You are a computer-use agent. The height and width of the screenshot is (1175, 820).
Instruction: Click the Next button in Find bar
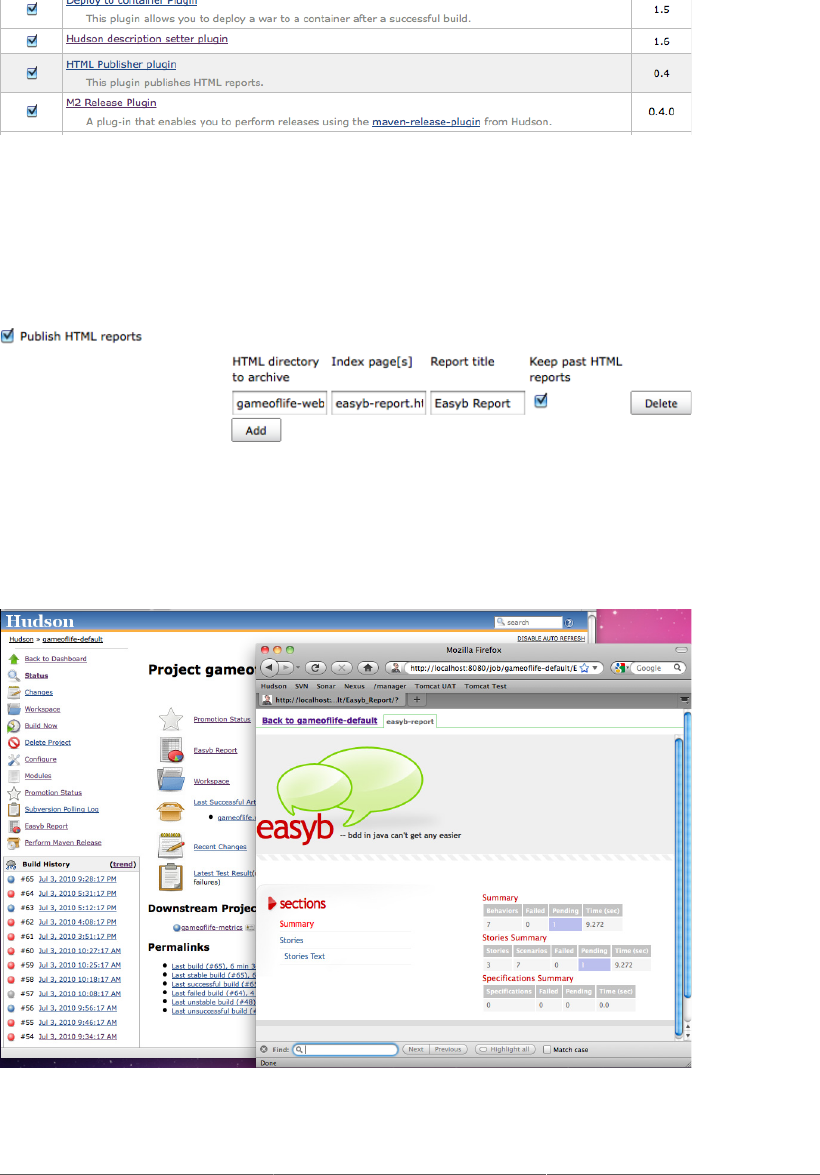[416, 1049]
